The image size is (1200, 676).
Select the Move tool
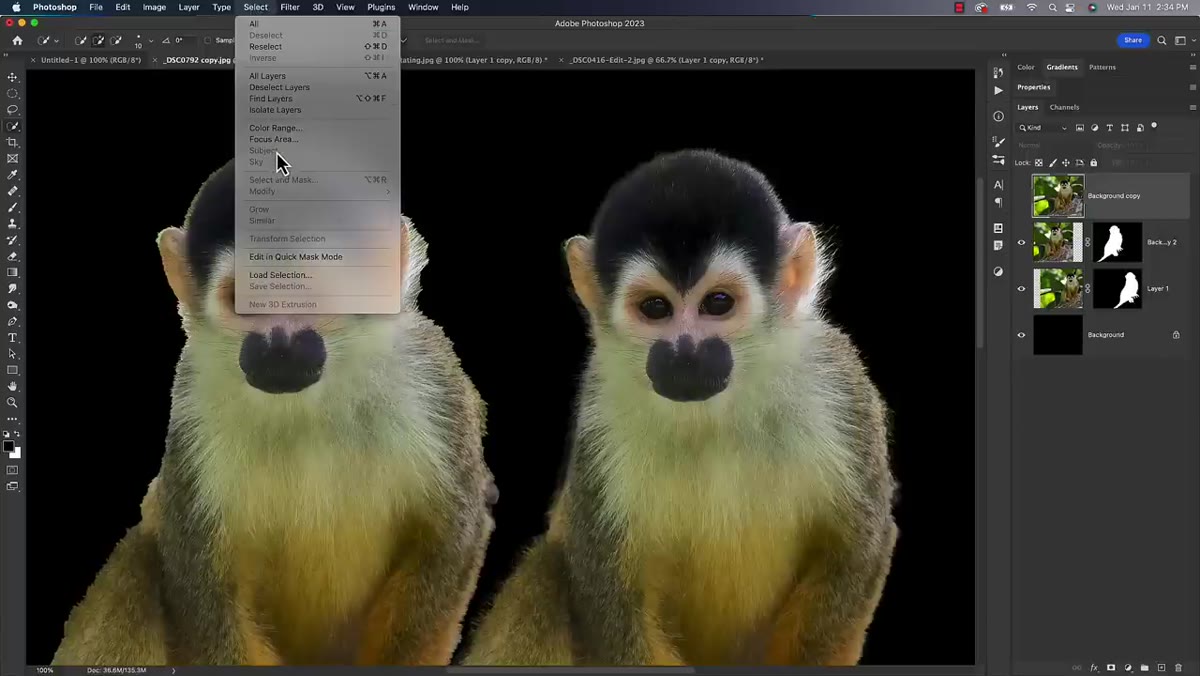[13, 77]
